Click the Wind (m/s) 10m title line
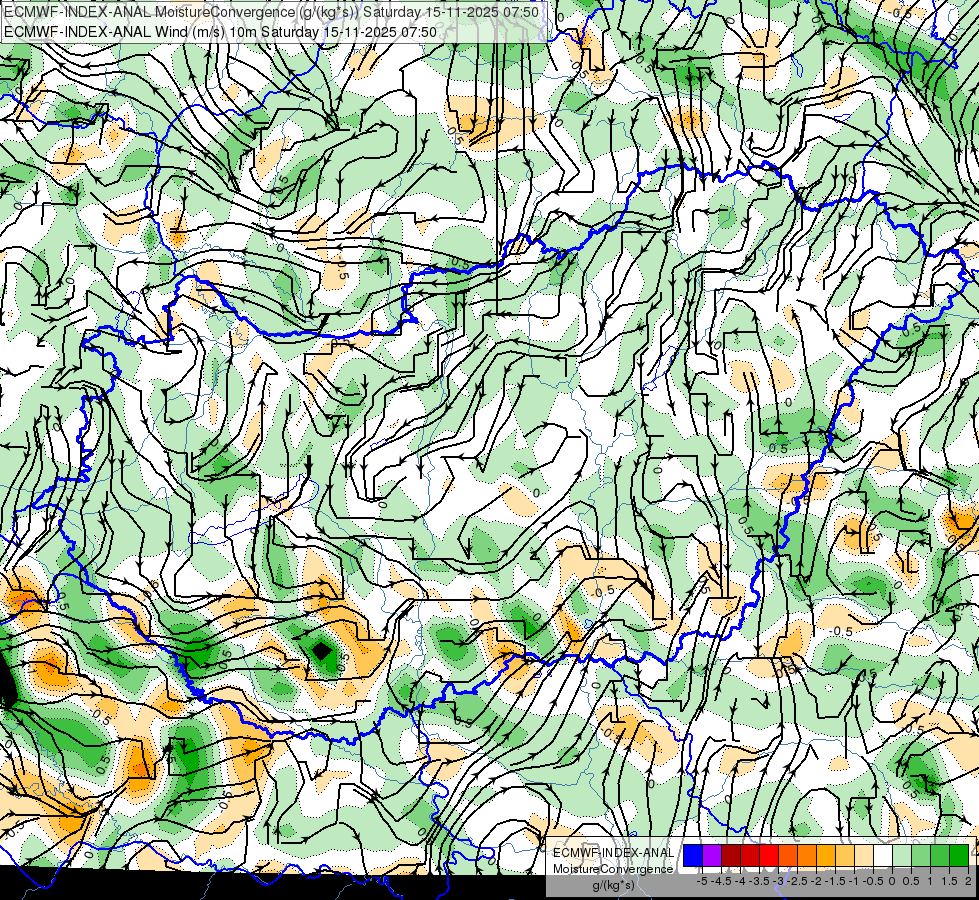Image resolution: width=979 pixels, height=900 pixels. click(220, 32)
